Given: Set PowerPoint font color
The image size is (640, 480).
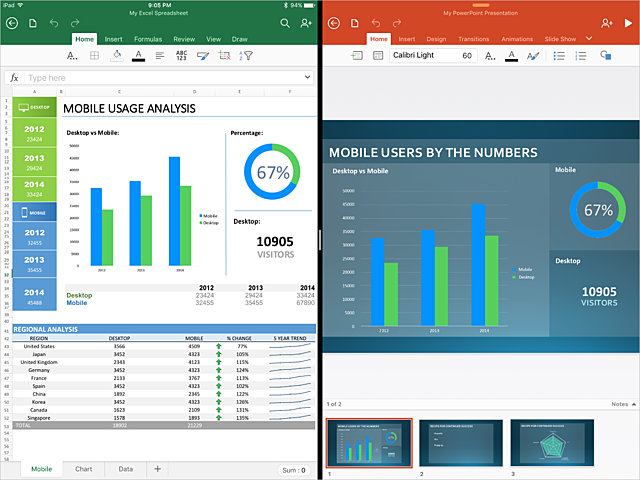Looking at the screenshot, I should click(511, 56).
